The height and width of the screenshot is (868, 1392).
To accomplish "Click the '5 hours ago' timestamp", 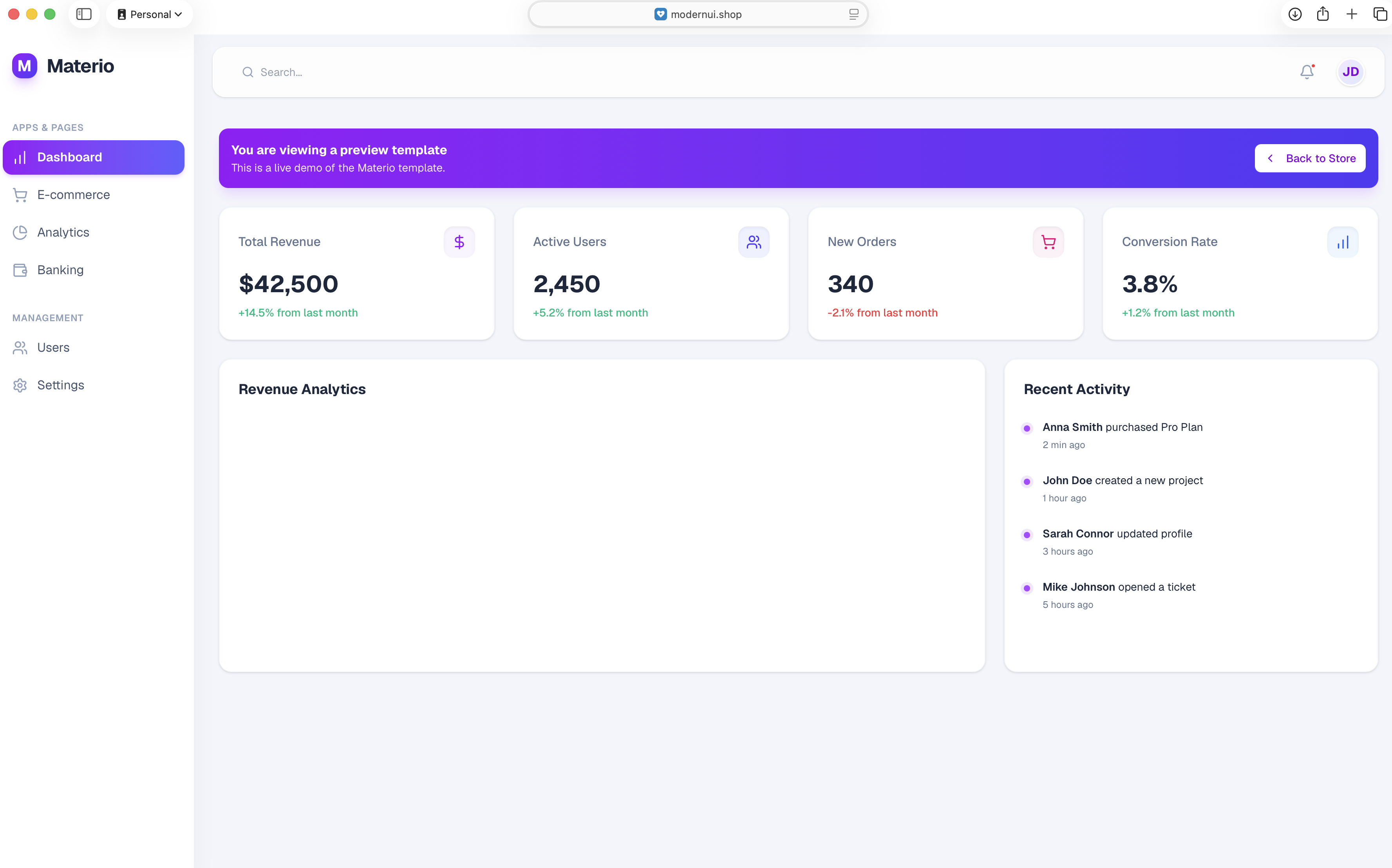I will [1068, 605].
